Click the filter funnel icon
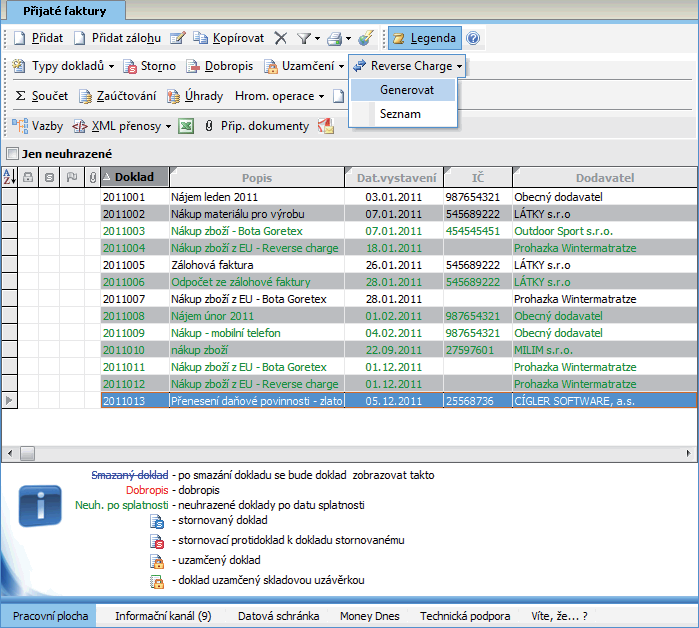This screenshot has width=699, height=628. (x=303, y=39)
